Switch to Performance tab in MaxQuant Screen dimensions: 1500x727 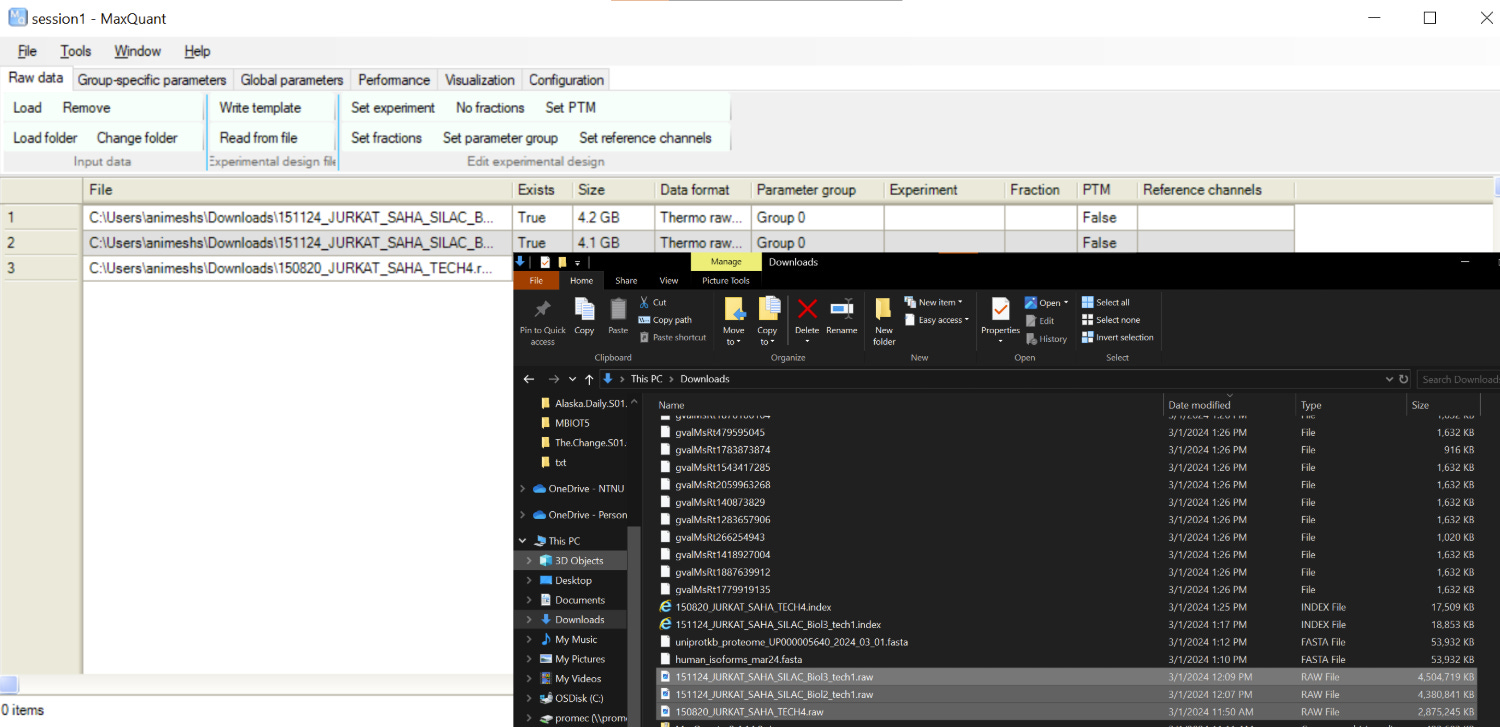click(x=394, y=80)
